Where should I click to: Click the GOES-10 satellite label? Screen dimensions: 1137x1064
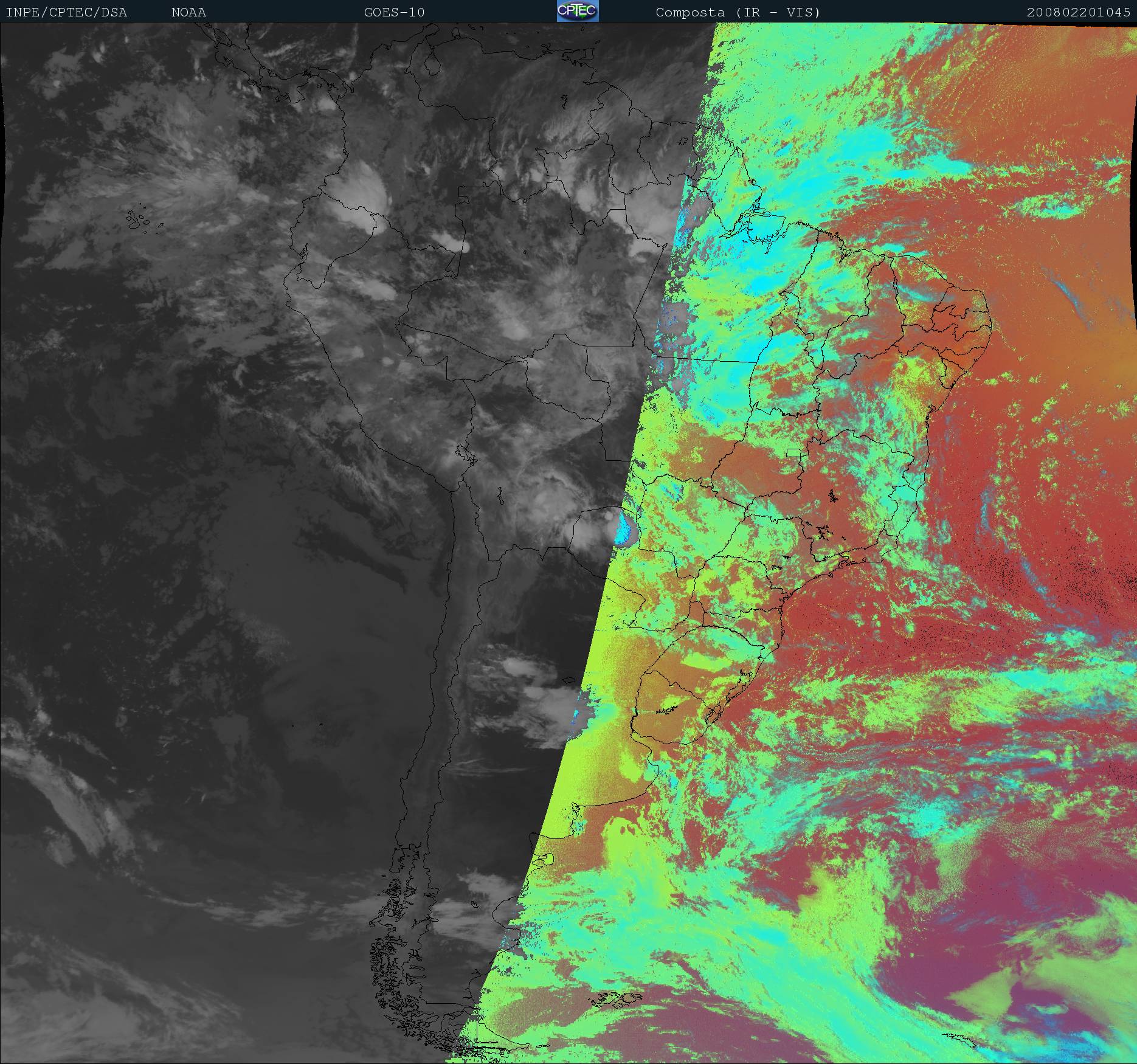(394, 12)
